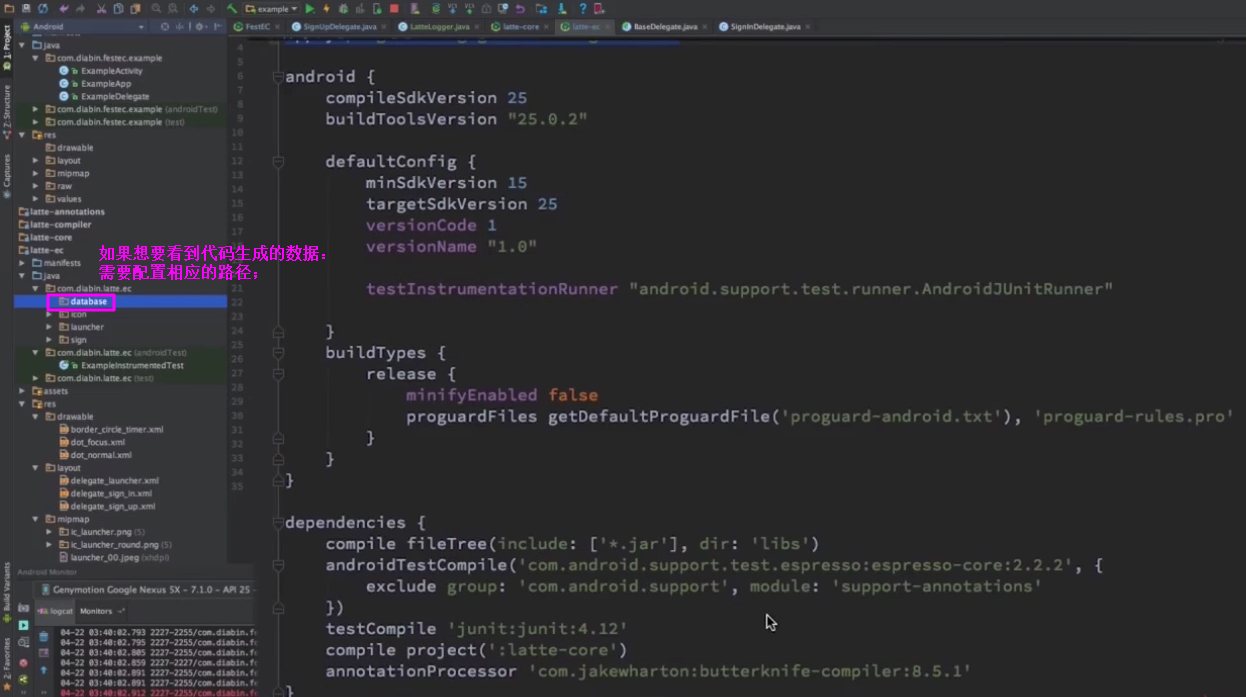The height and width of the screenshot is (697, 1246).
Task: Select delegate_launcher.xml file
Action: tap(108, 481)
